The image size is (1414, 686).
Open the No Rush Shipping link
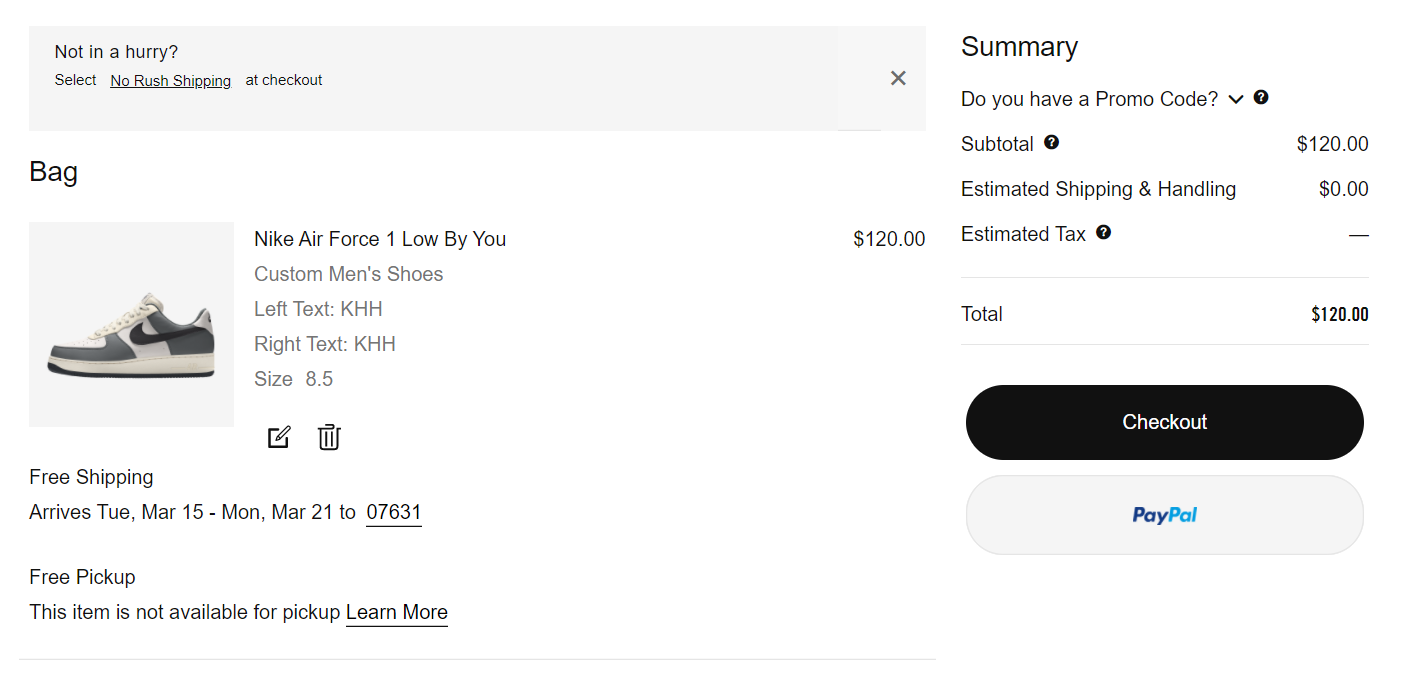(171, 81)
